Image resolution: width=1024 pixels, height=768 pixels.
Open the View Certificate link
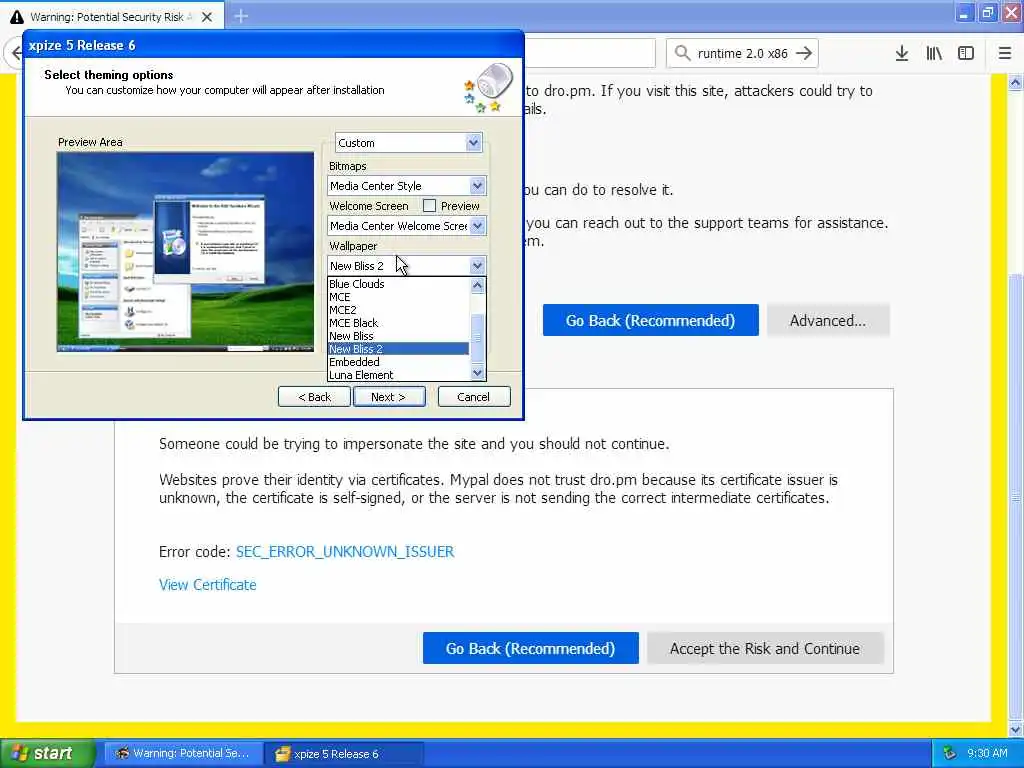click(x=208, y=584)
